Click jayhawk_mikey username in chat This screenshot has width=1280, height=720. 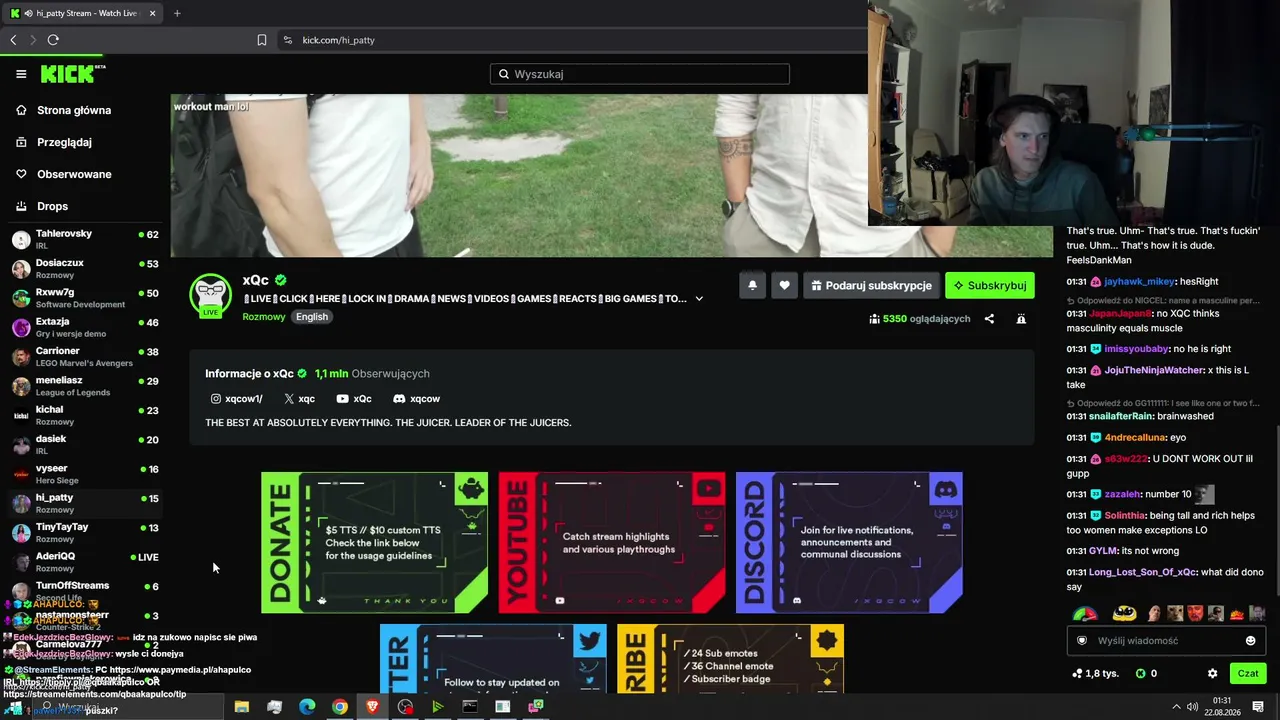click(x=1139, y=282)
